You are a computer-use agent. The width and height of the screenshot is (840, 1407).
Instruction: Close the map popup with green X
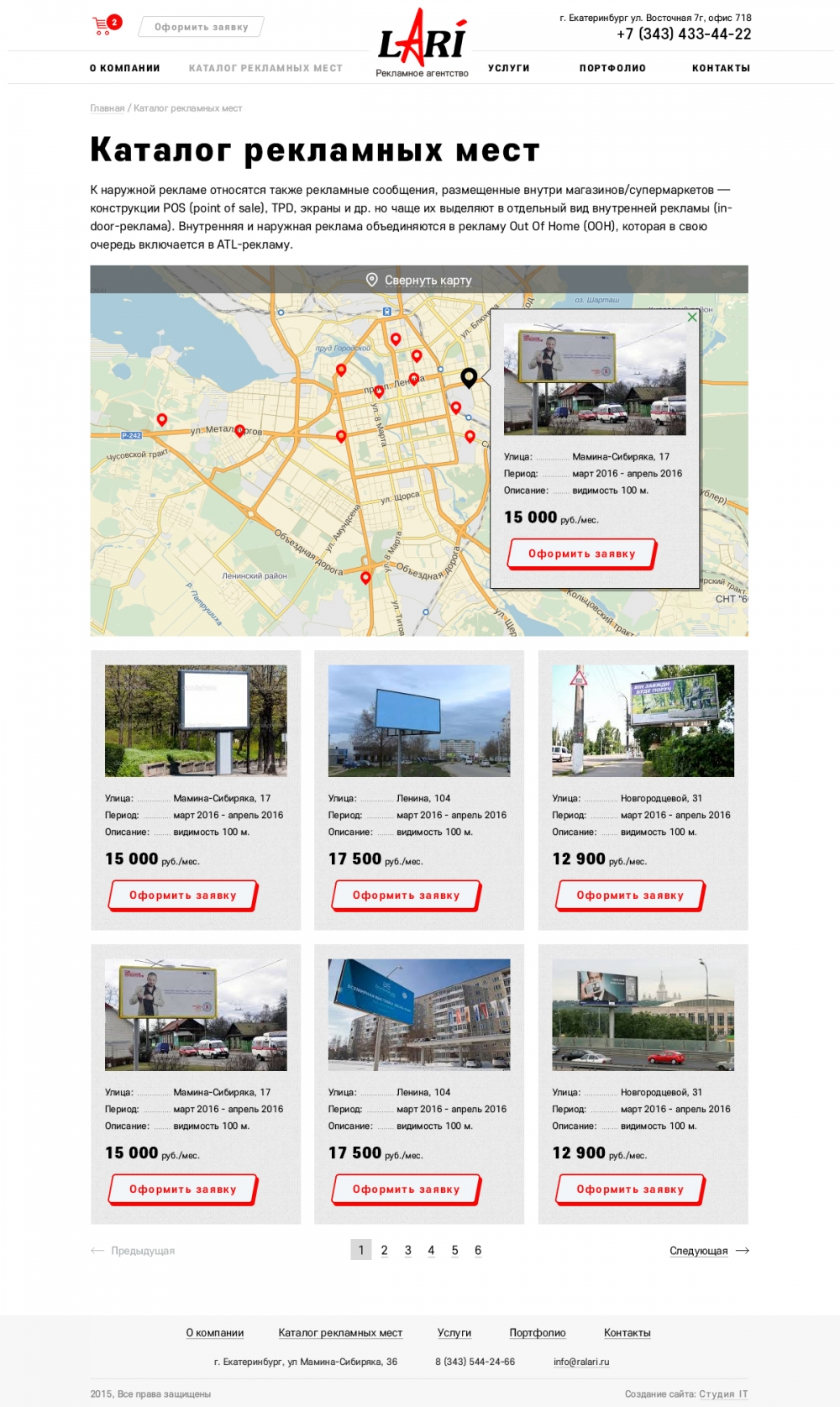coord(692,317)
